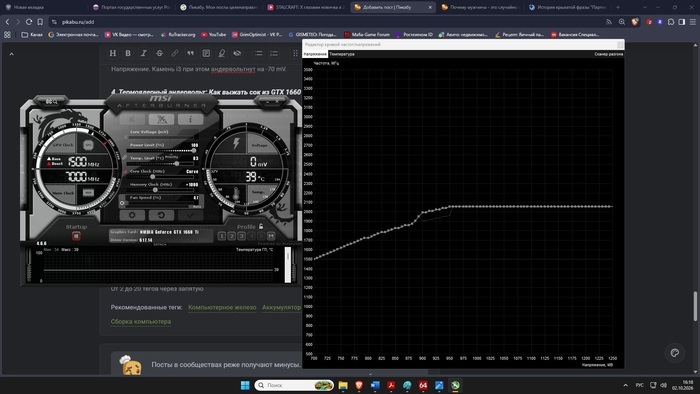Toggle the profile lock icon
The image size is (700, 394).
click(x=261, y=226)
